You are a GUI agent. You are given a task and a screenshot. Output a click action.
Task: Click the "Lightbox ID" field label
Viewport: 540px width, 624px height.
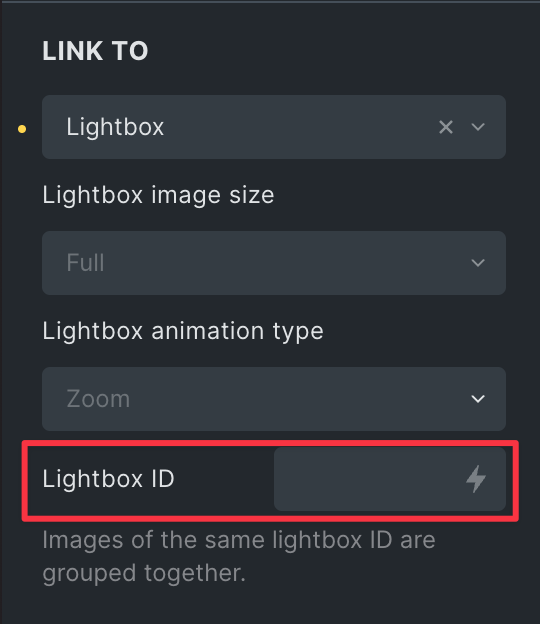point(109,478)
